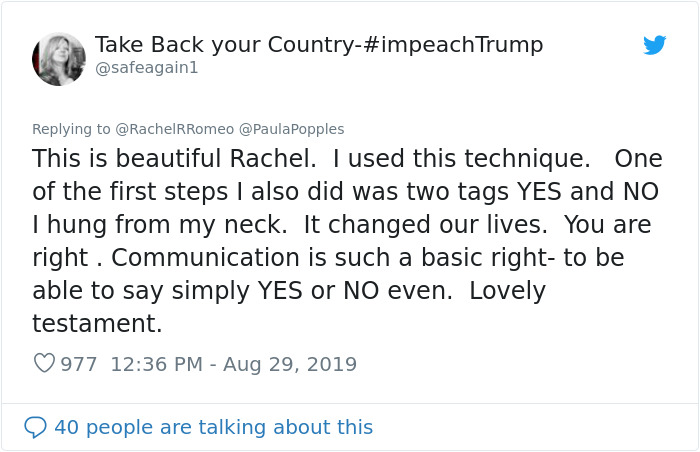Open the author's profile picture
Screen dimensions: 700x452
pyautogui.click(x=59, y=58)
